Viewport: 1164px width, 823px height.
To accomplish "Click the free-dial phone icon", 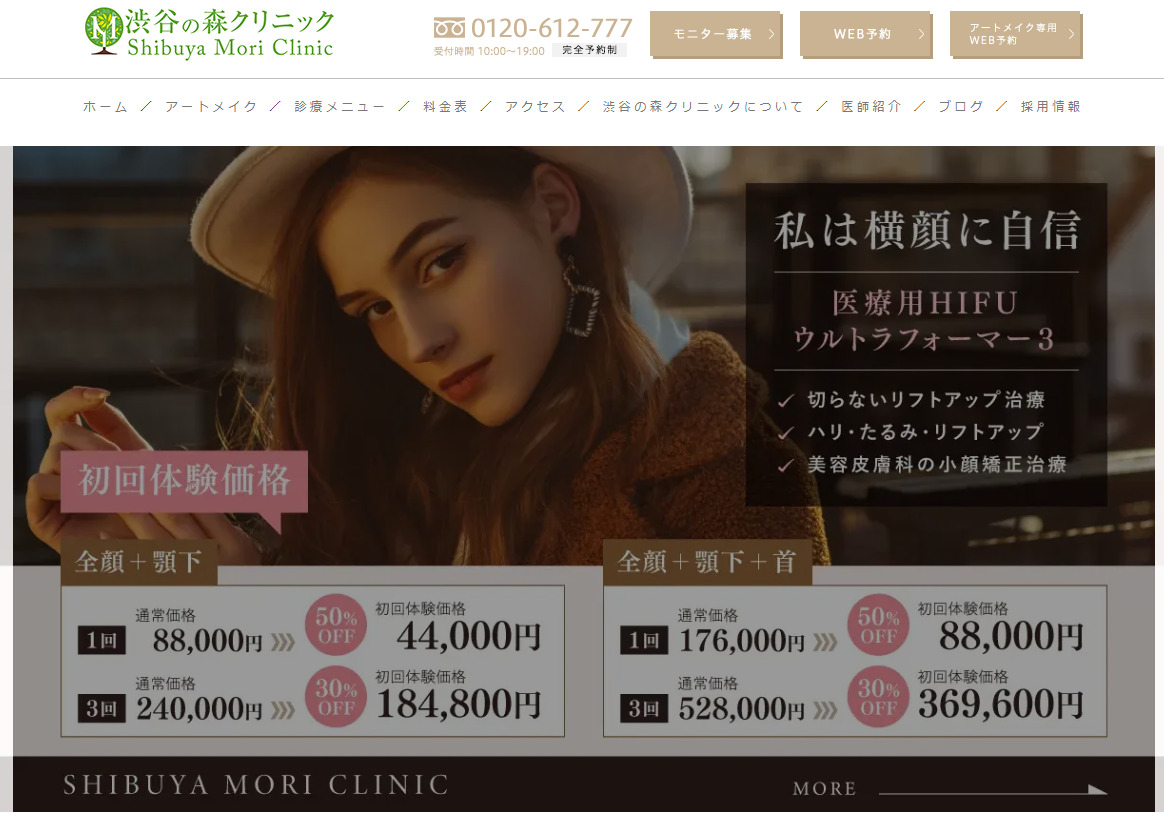I will 449,28.
